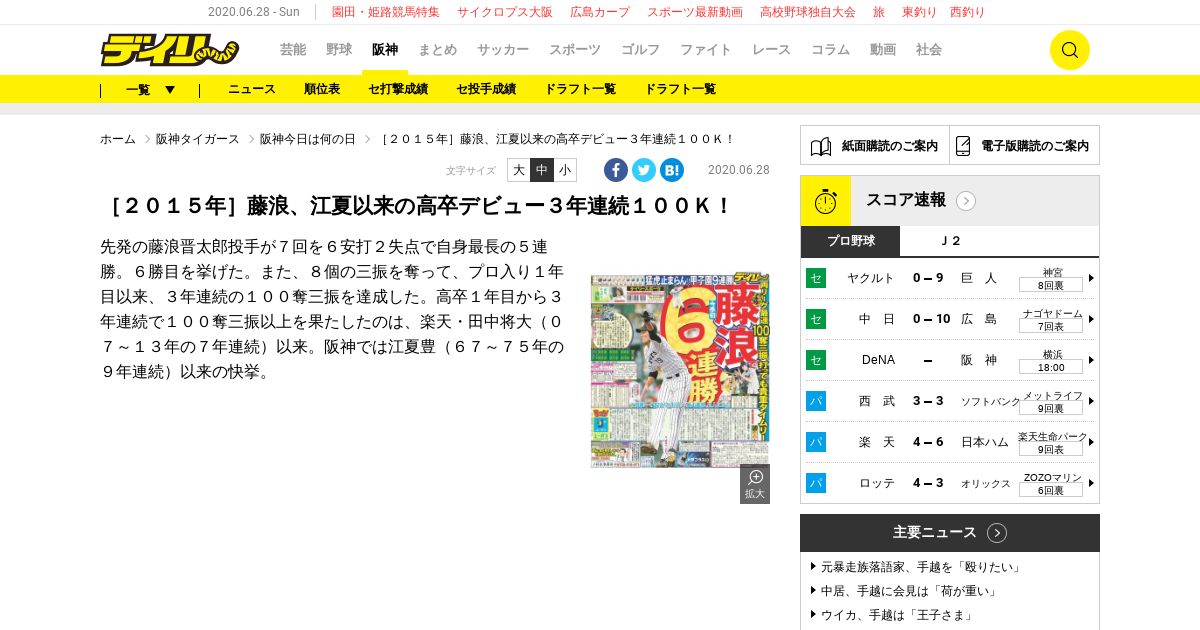Open the スポーツ menu section

tap(575, 49)
